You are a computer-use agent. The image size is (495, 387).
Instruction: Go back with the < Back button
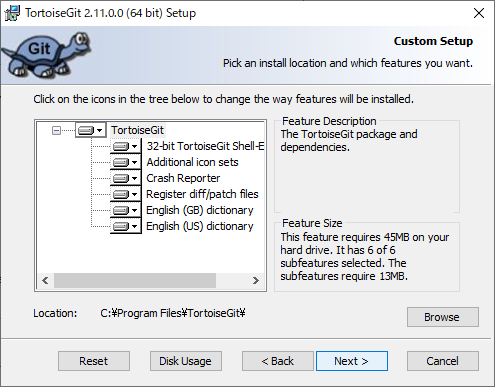(278, 361)
